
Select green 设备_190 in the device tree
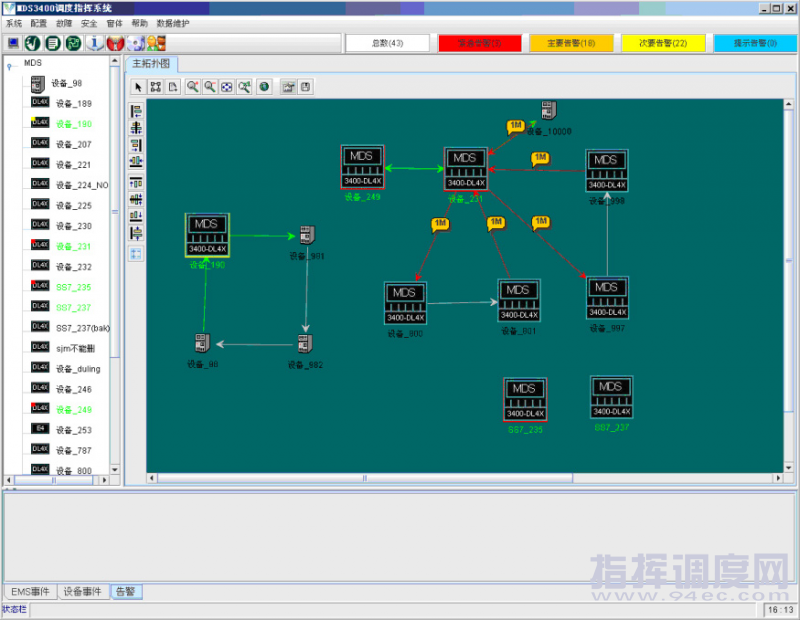[x=74, y=124]
